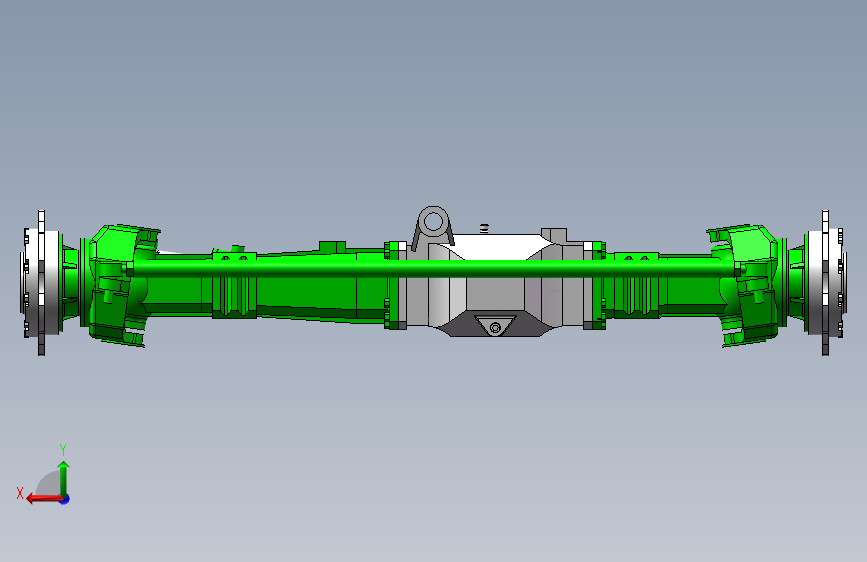The image size is (867, 562).
Task: Select the right wheel hub flange
Action: 825,283
